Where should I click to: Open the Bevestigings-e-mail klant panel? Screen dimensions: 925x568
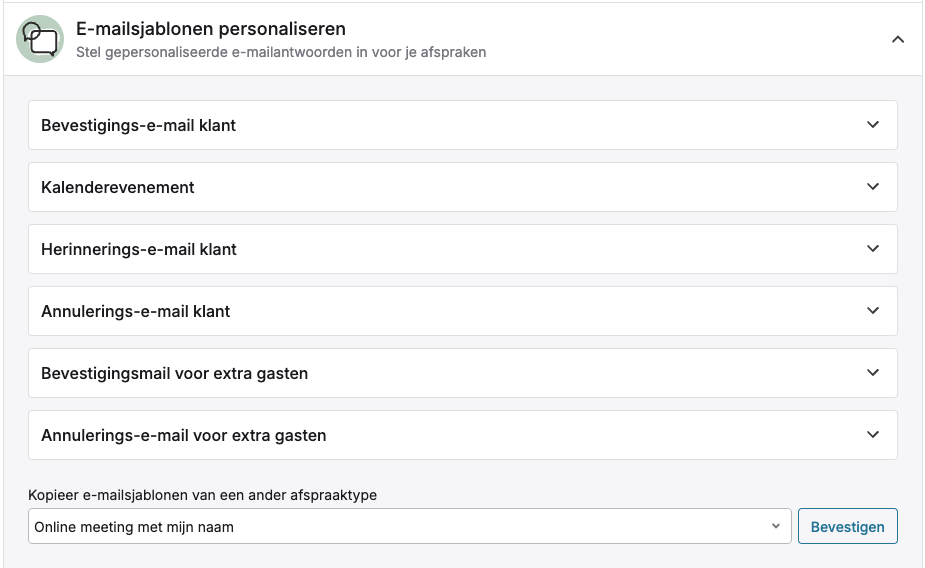point(462,125)
